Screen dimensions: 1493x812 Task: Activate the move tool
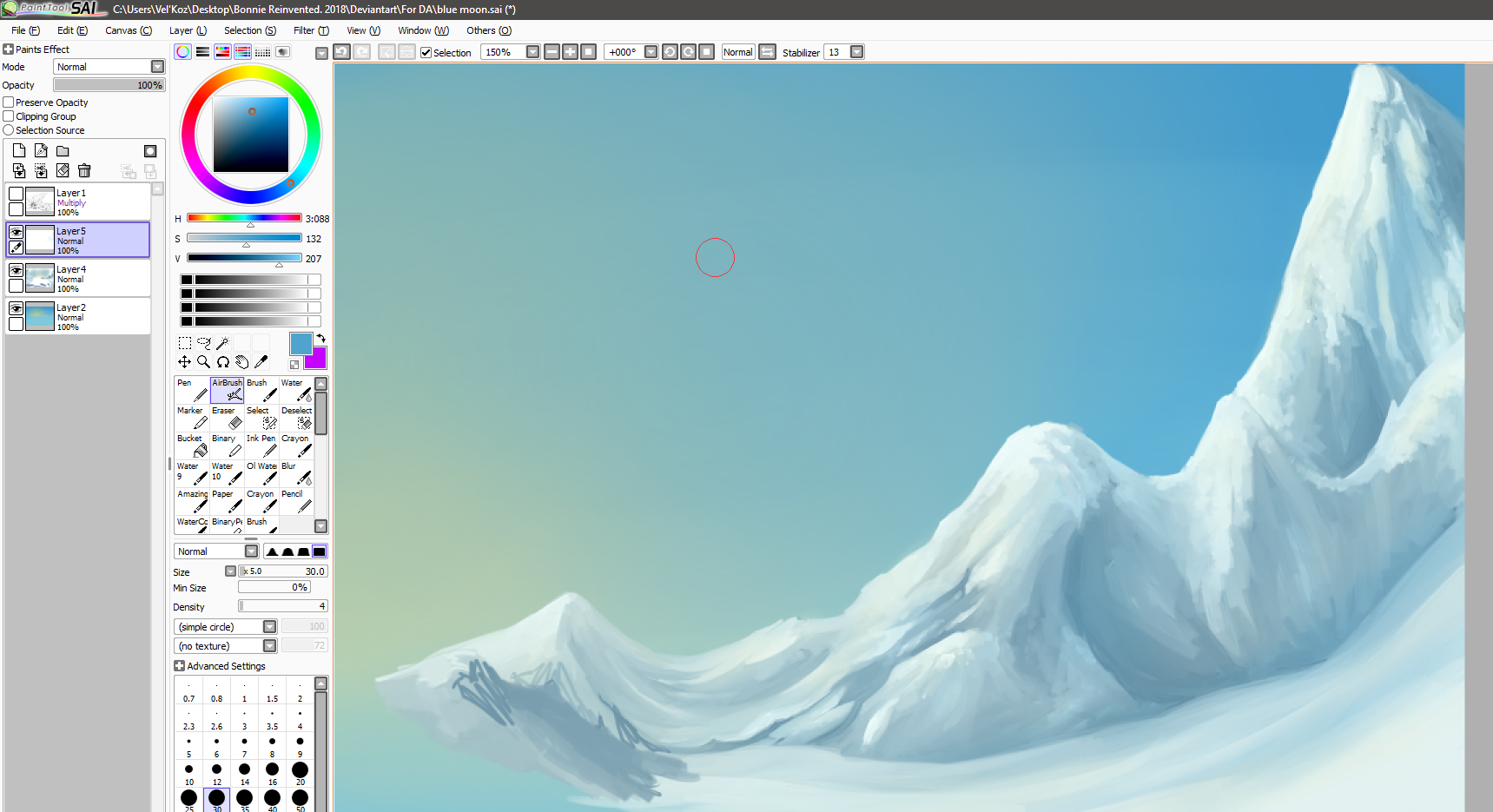[185, 362]
